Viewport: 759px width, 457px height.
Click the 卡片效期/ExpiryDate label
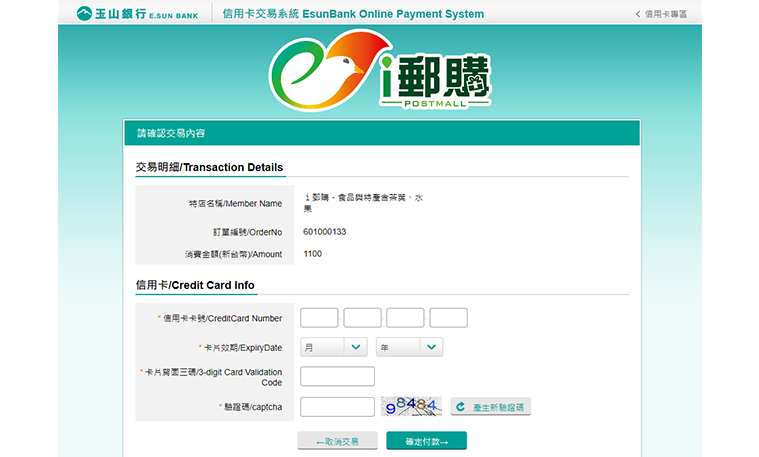(x=243, y=348)
